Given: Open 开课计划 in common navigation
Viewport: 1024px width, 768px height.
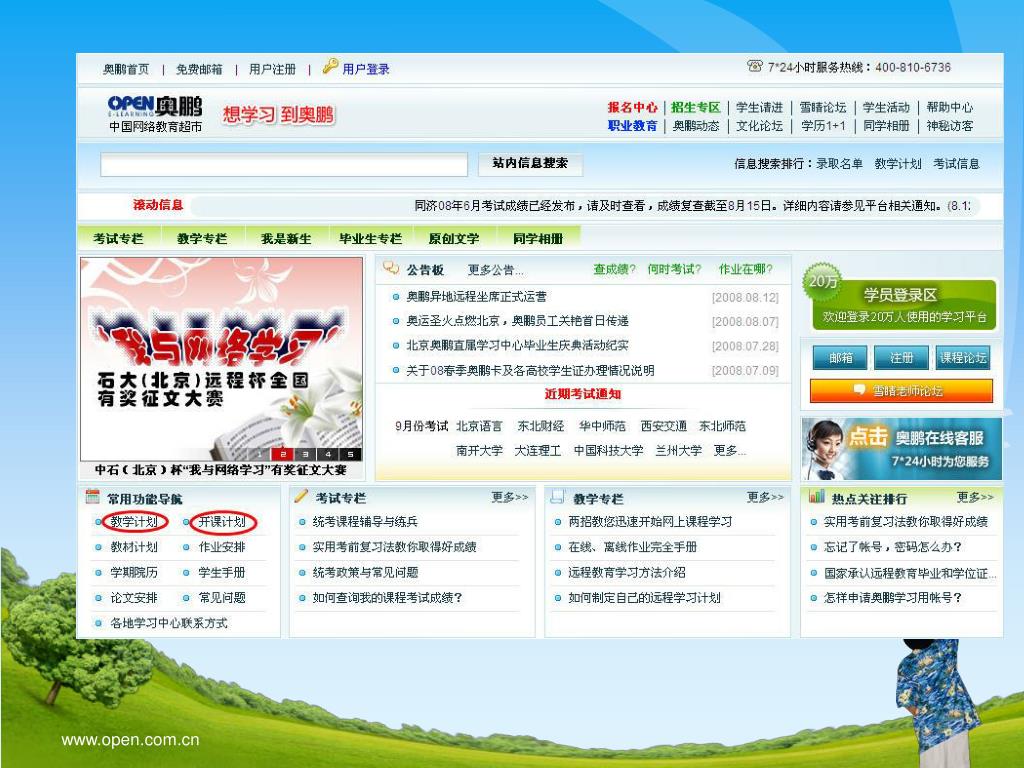Looking at the screenshot, I should [222, 521].
